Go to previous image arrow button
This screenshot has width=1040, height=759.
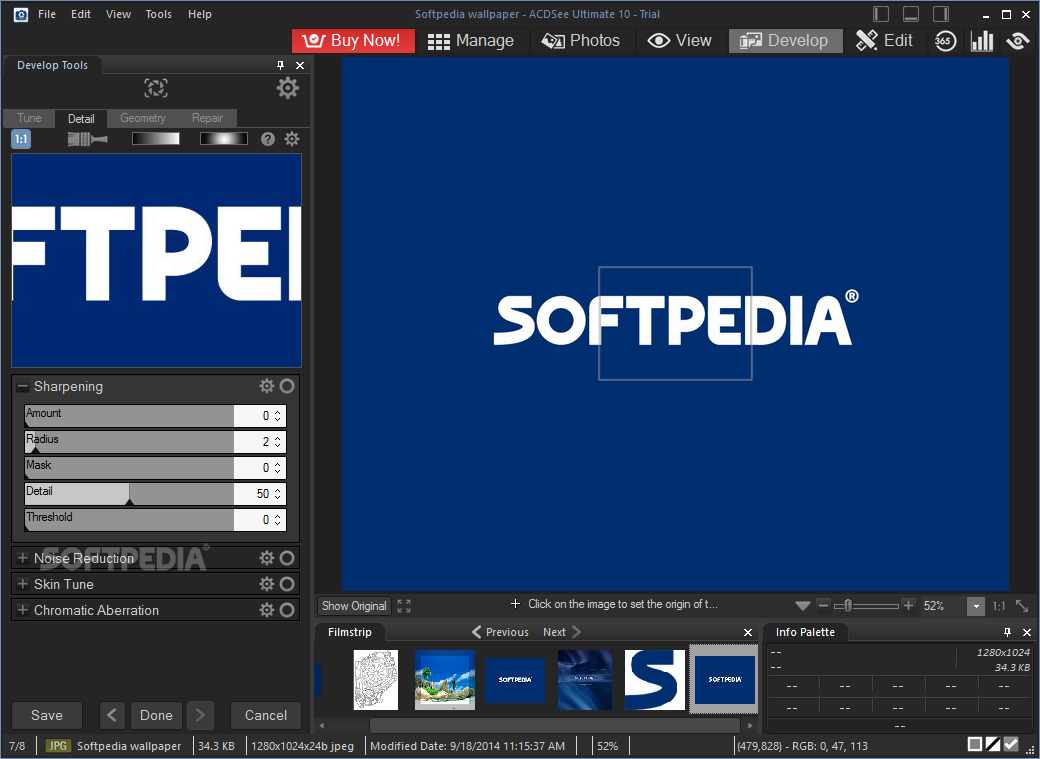(x=112, y=715)
